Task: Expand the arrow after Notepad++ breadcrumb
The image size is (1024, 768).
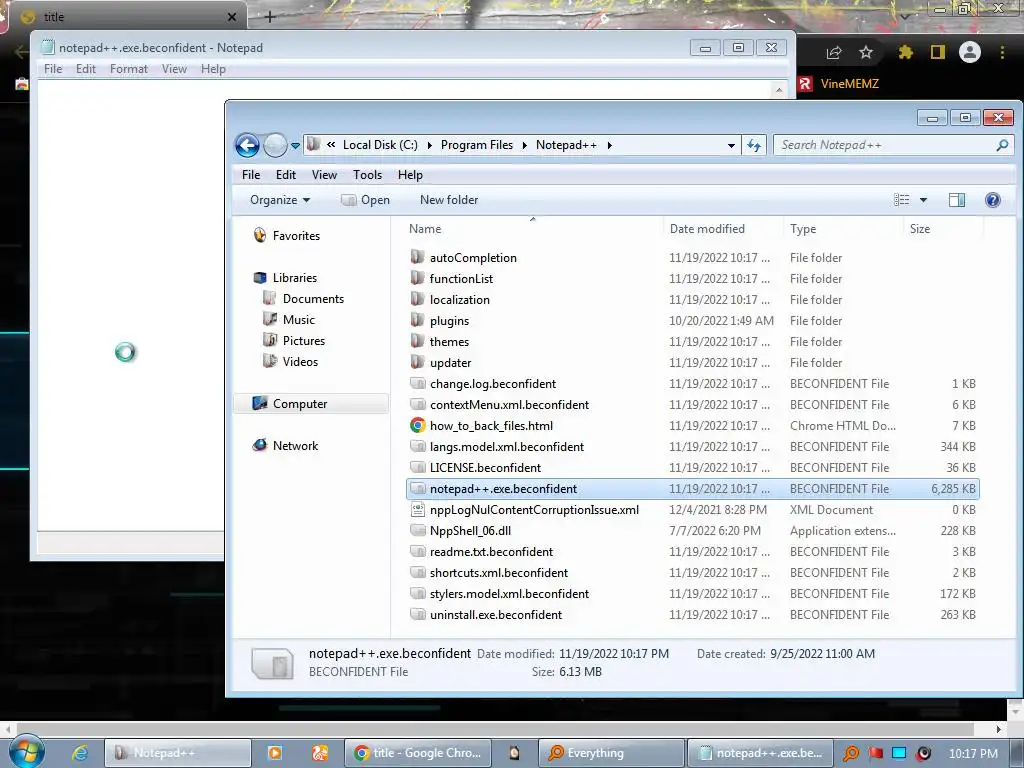Action: pyautogui.click(x=609, y=145)
